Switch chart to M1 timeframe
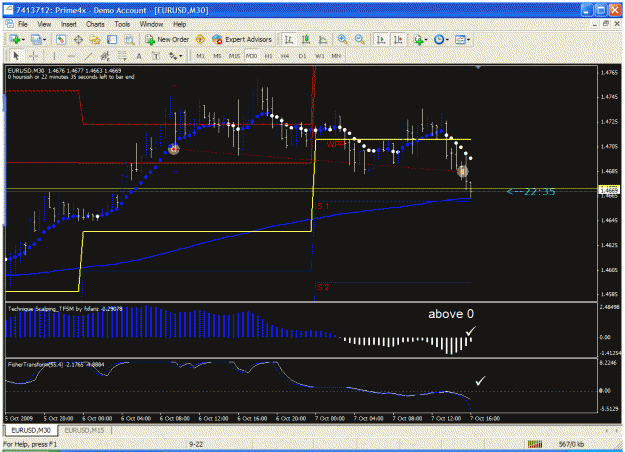 click(200, 56)
